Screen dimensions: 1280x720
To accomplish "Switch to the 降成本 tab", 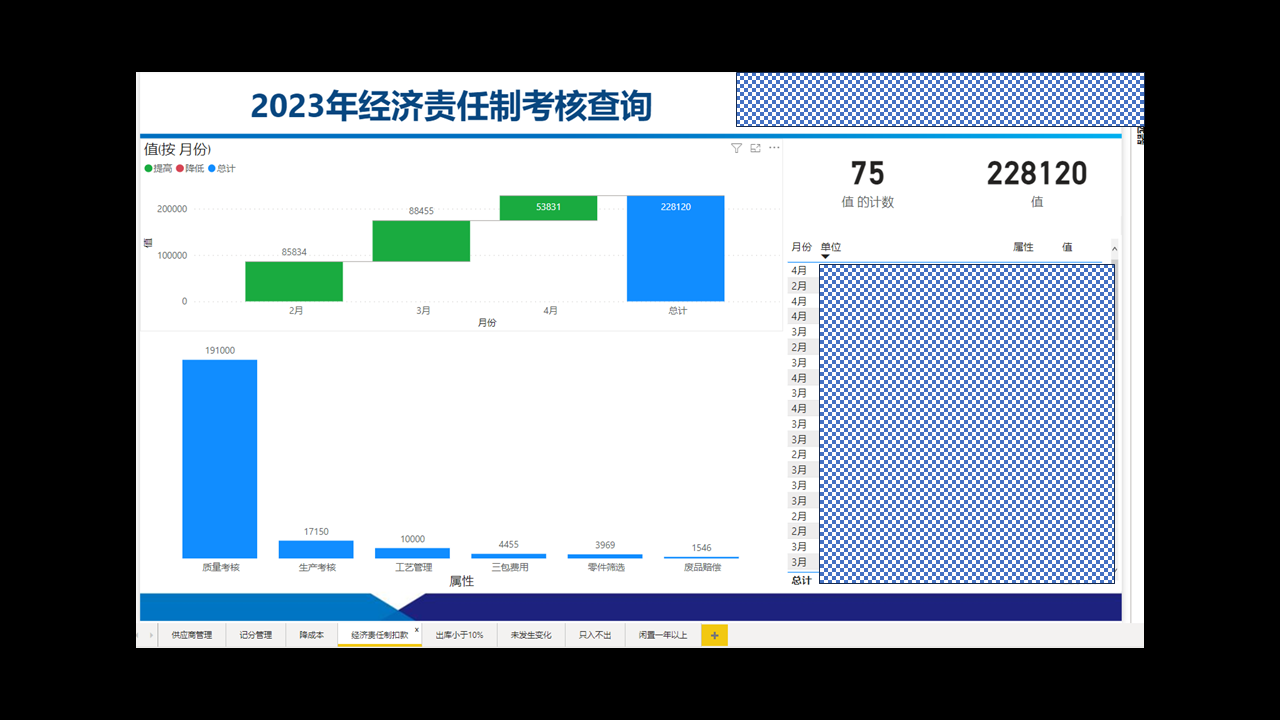I will pyautogui.click(x=312, y=635).
